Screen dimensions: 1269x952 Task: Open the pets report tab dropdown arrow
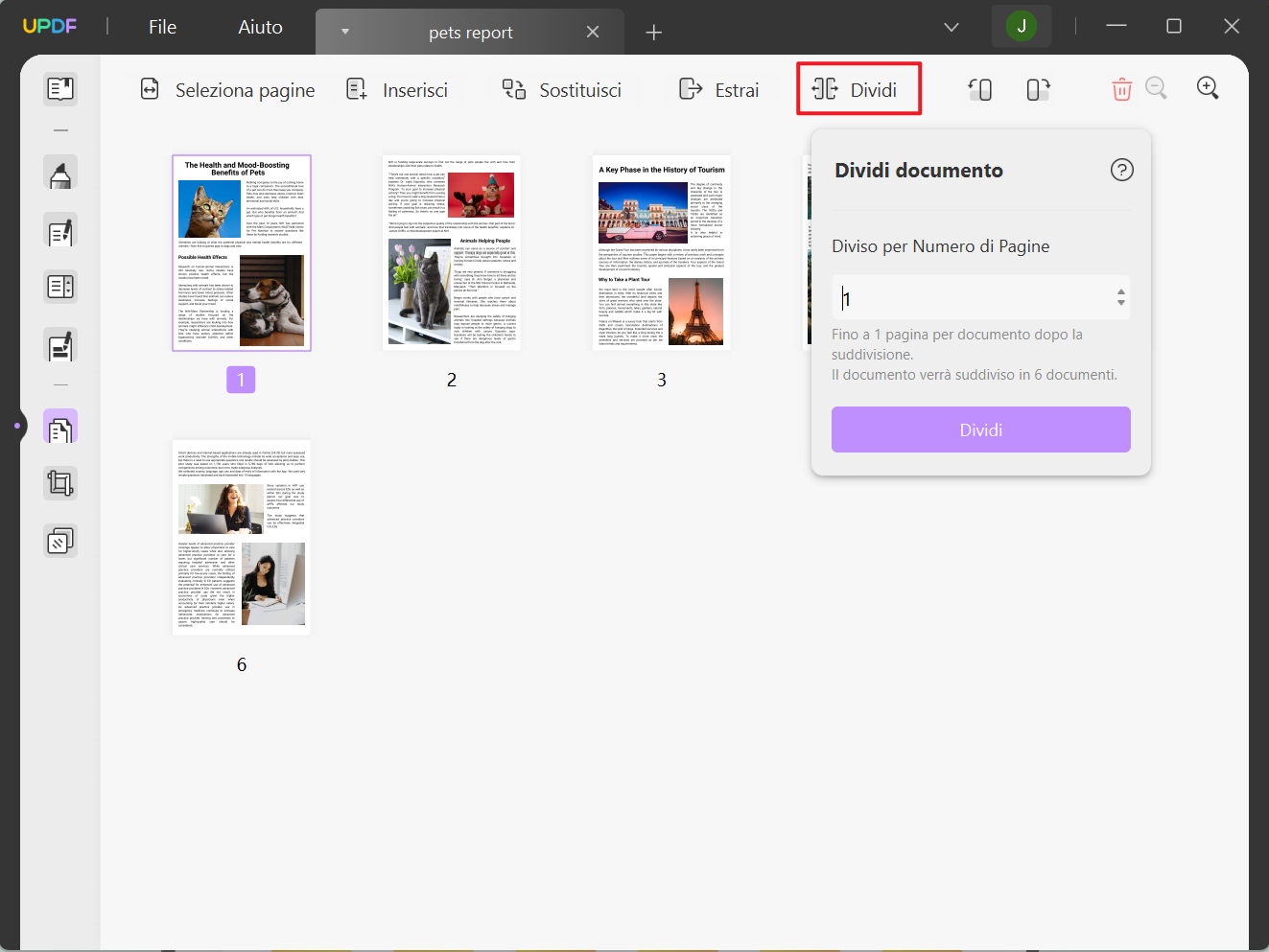pyautogui.click(x=344, y=31)
